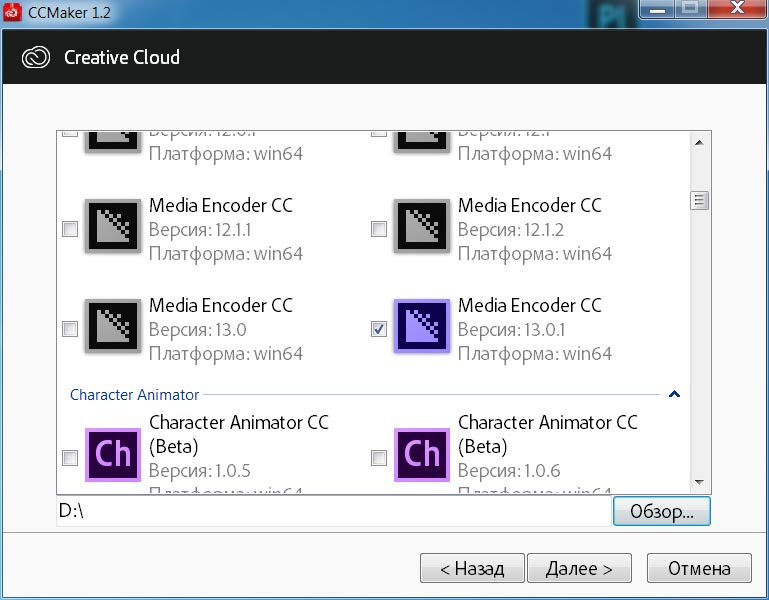Click the scrollbar down arrow

[x=699, y=482]
